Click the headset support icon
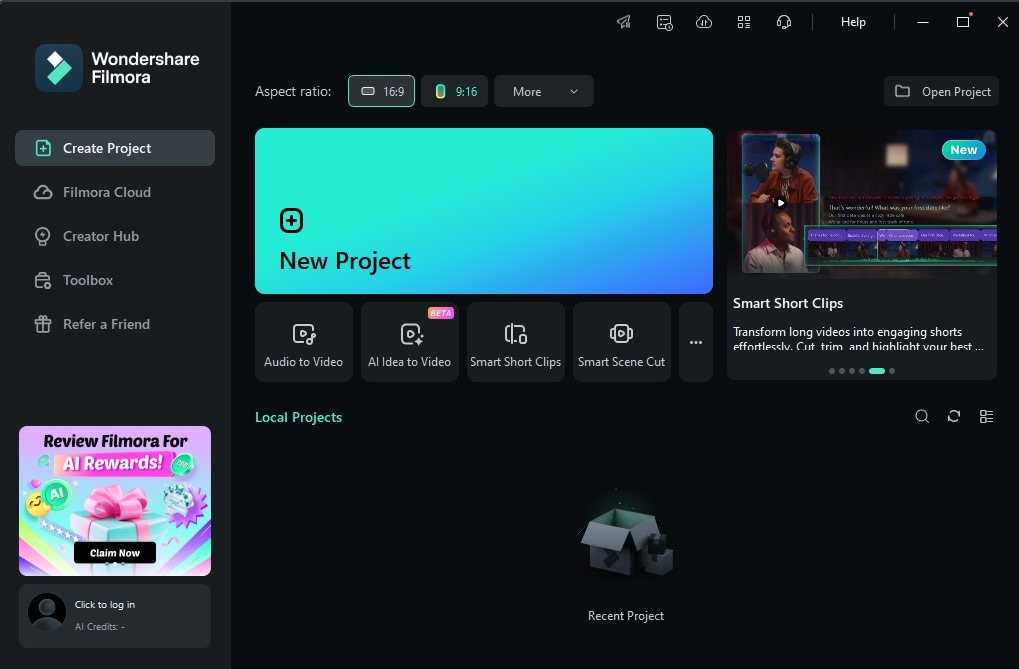 (x=784, y=22)
